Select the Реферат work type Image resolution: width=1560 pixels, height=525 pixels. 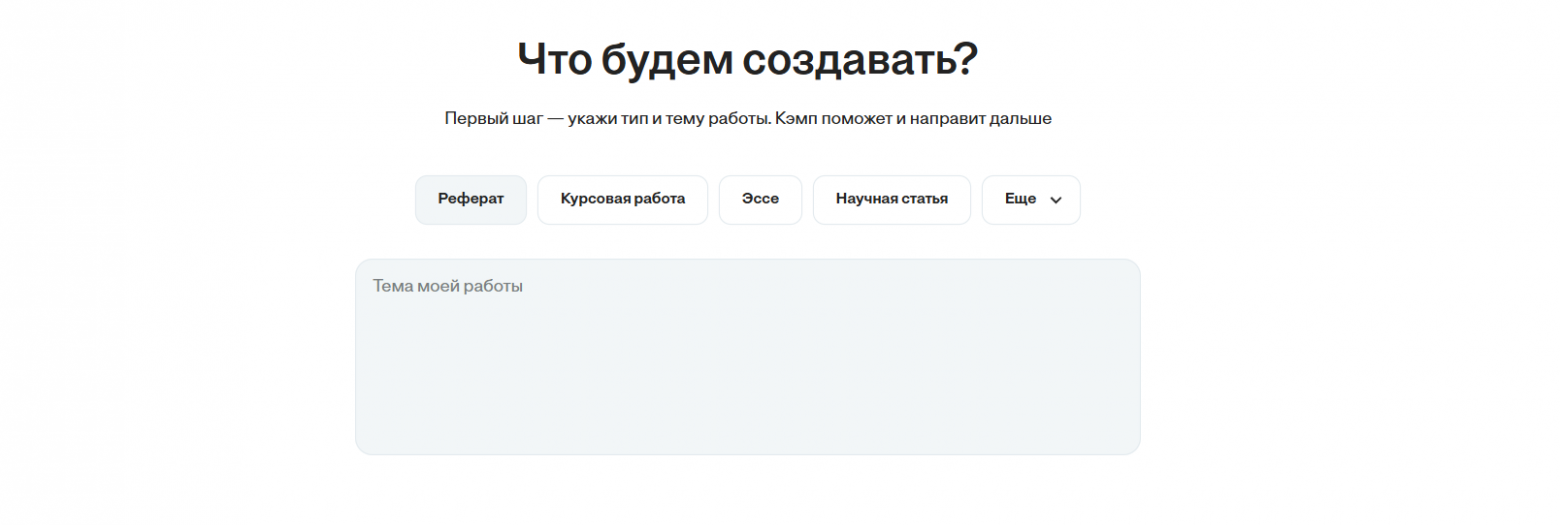(470, 199)
